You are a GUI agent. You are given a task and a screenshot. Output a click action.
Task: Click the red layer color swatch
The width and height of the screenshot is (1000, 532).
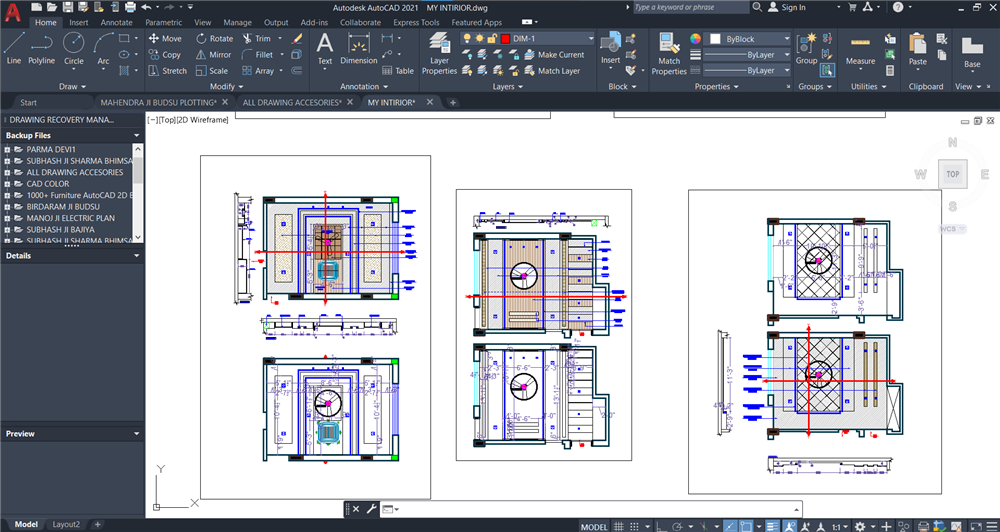pos(505,38)
